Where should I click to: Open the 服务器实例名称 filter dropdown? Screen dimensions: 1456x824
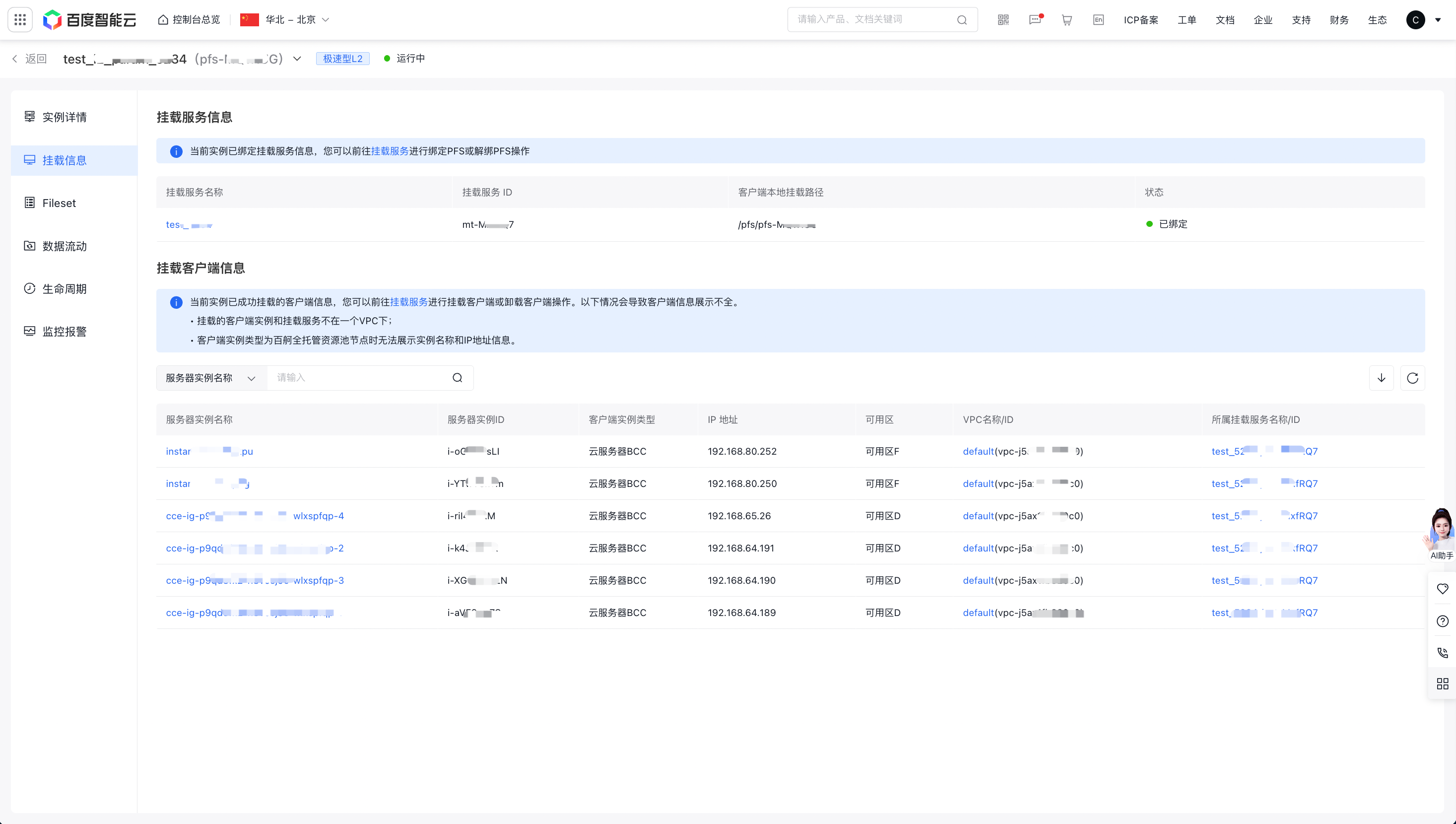(x=211, y=378)
